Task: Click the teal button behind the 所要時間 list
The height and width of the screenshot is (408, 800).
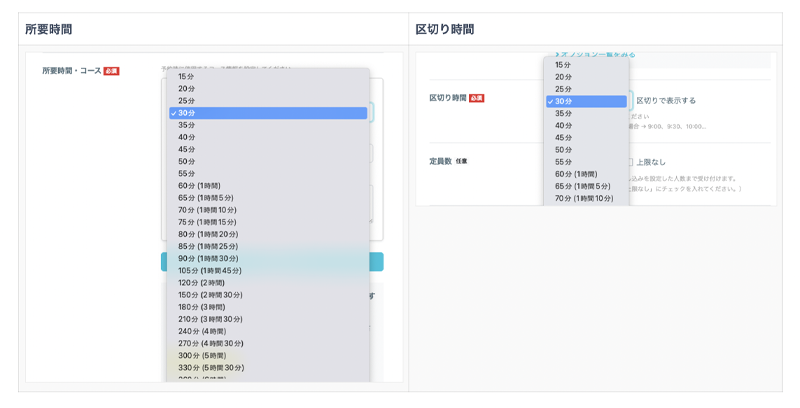Action: pyautogui.click(x=377, y=262)
